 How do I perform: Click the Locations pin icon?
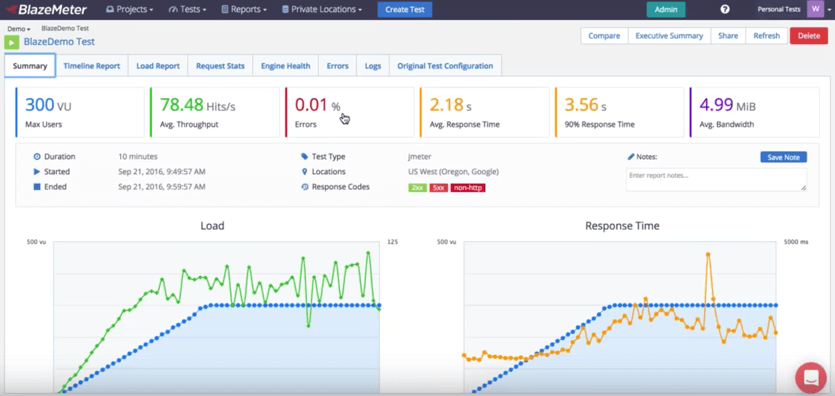click(x=305, y=172)
